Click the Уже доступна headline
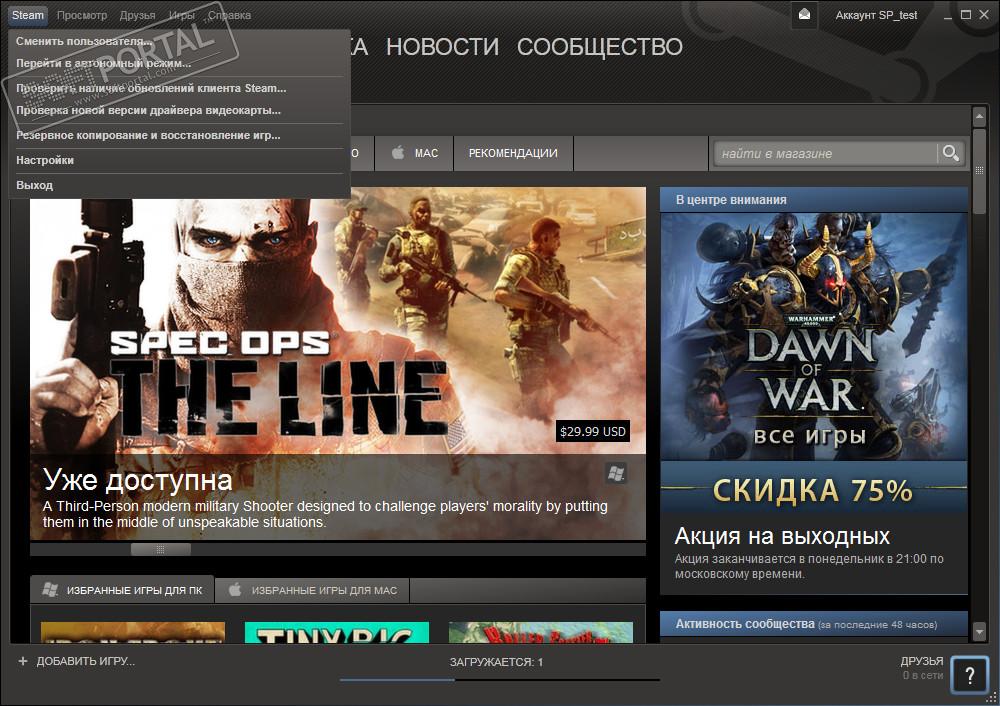This screenshot has height=706, width=1000. click(138, 480)
